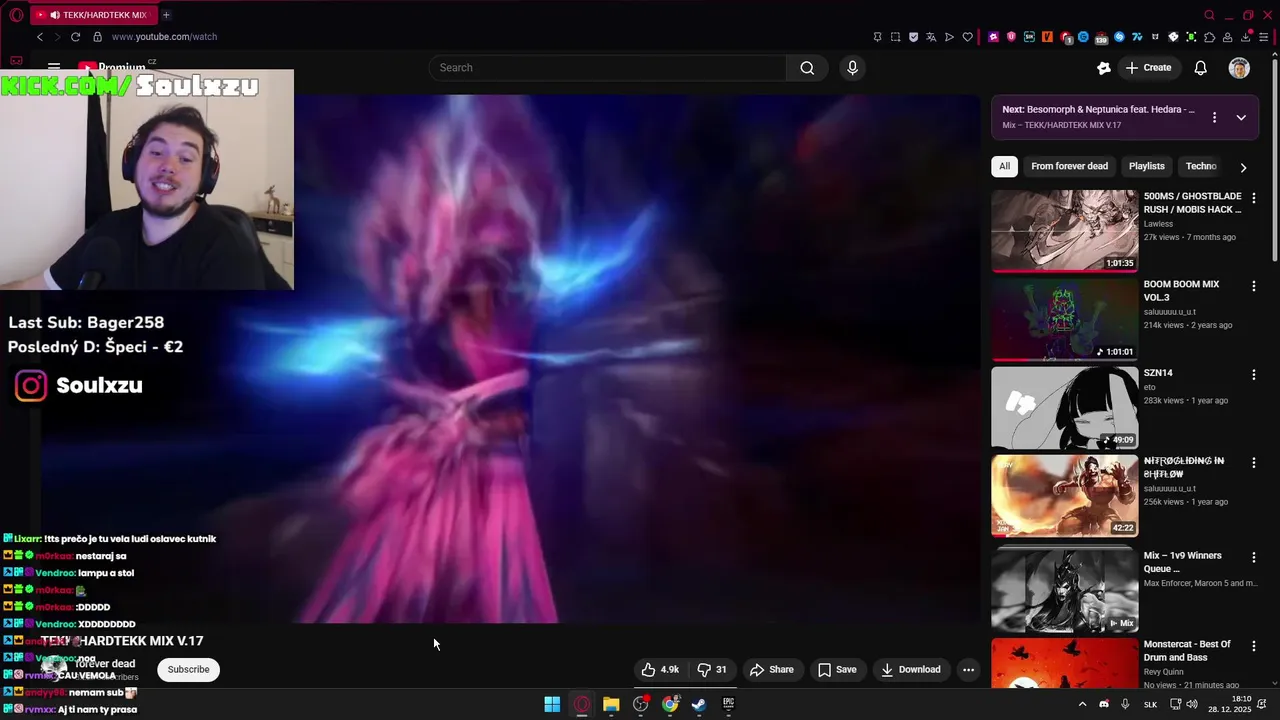Open options for 1v9 Winners Queue mix
This screenshot has height=720, width=1280.
pos(1253,557)
